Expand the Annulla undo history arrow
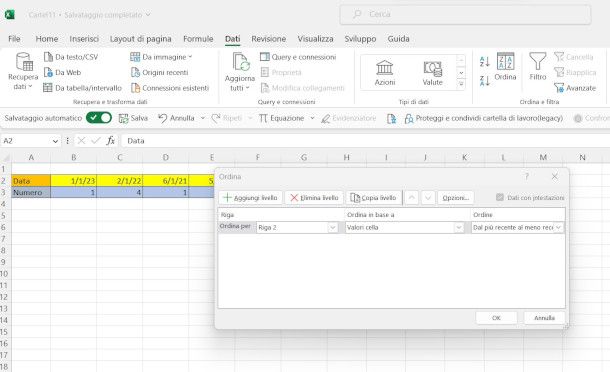The width and height of the screenshot is (610, 372). coord(203,118)
